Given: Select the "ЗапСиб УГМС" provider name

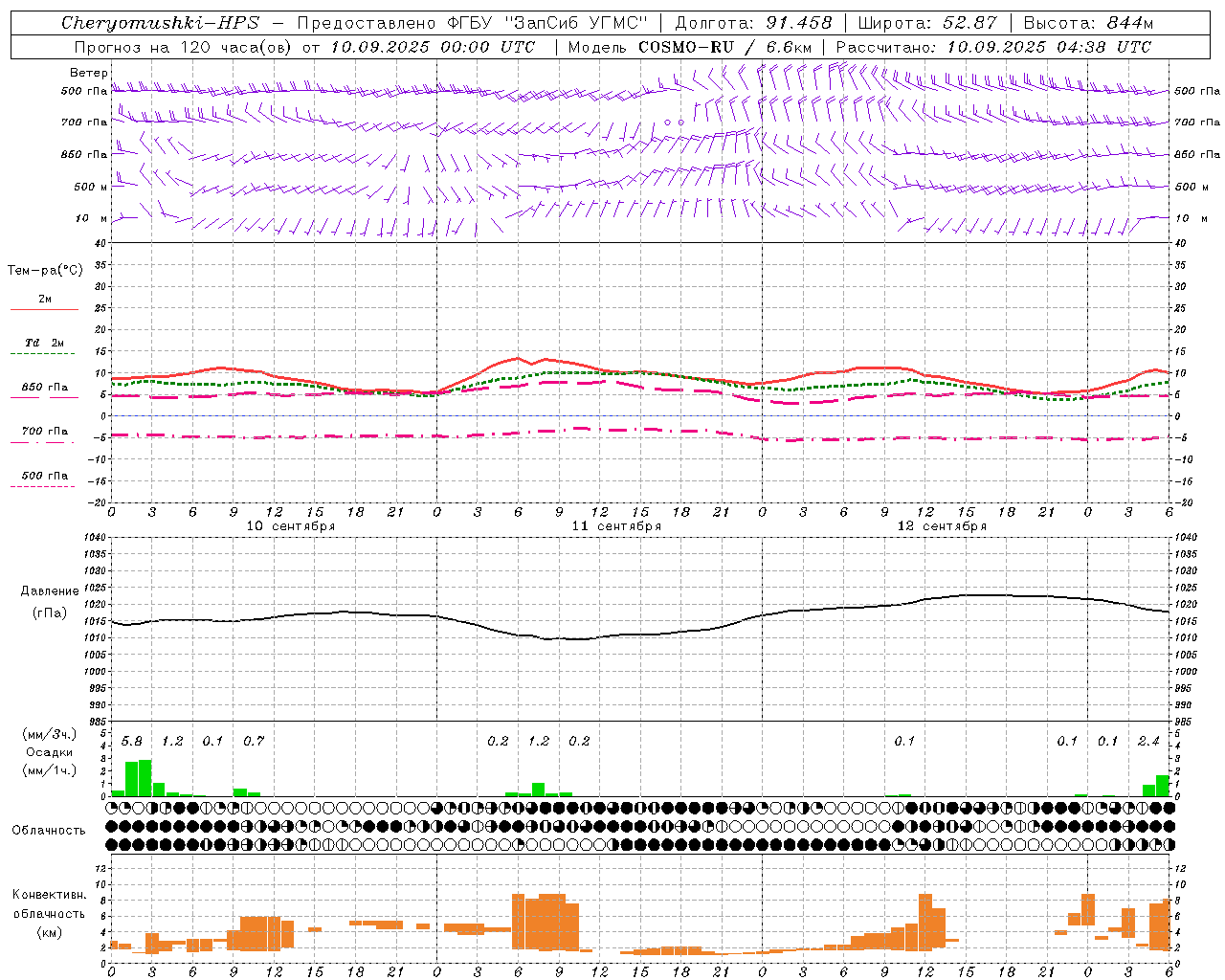Looking at the screenshot, I should 575,23.
